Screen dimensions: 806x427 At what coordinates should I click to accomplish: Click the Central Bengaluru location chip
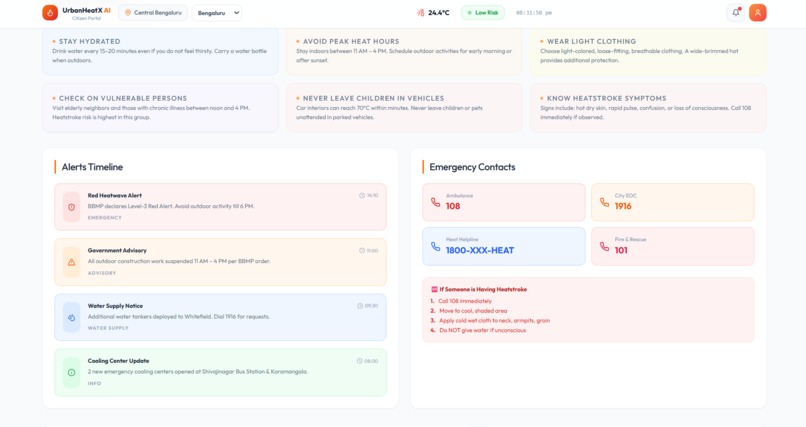[x=153, y=13]
